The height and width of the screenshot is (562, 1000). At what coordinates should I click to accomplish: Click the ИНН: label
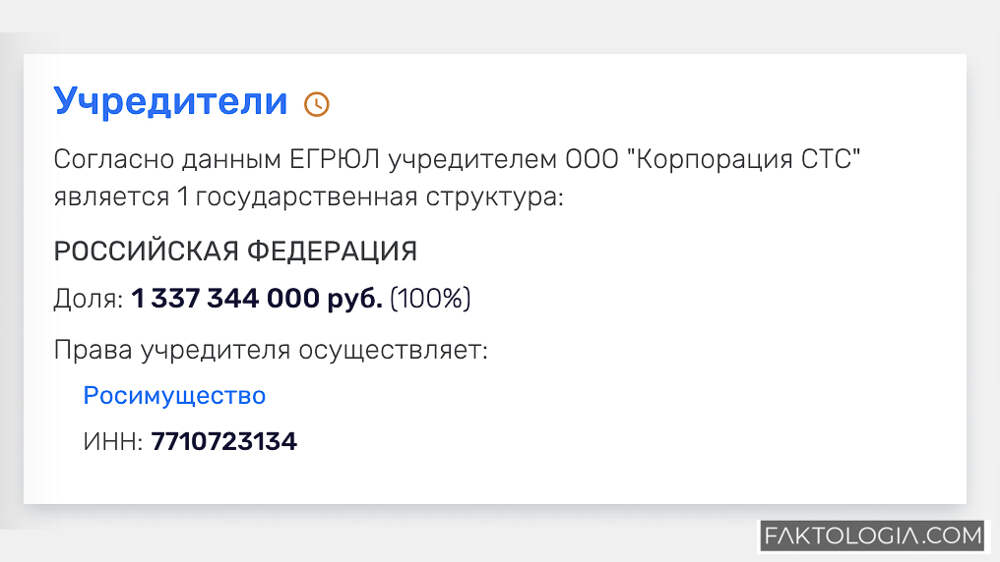coord(113,441)
